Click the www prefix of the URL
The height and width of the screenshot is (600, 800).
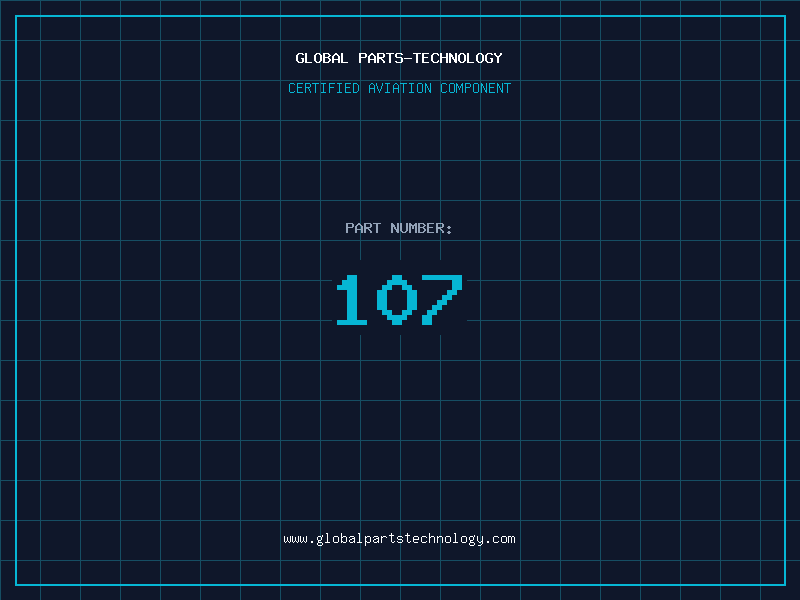pyautogui.click(x=295, y=539)
